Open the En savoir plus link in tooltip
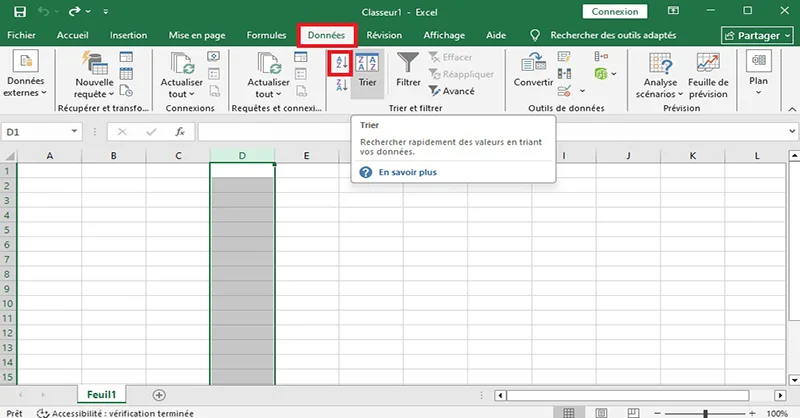This screenshot has height=418, width=800. [x=408, y=173]
